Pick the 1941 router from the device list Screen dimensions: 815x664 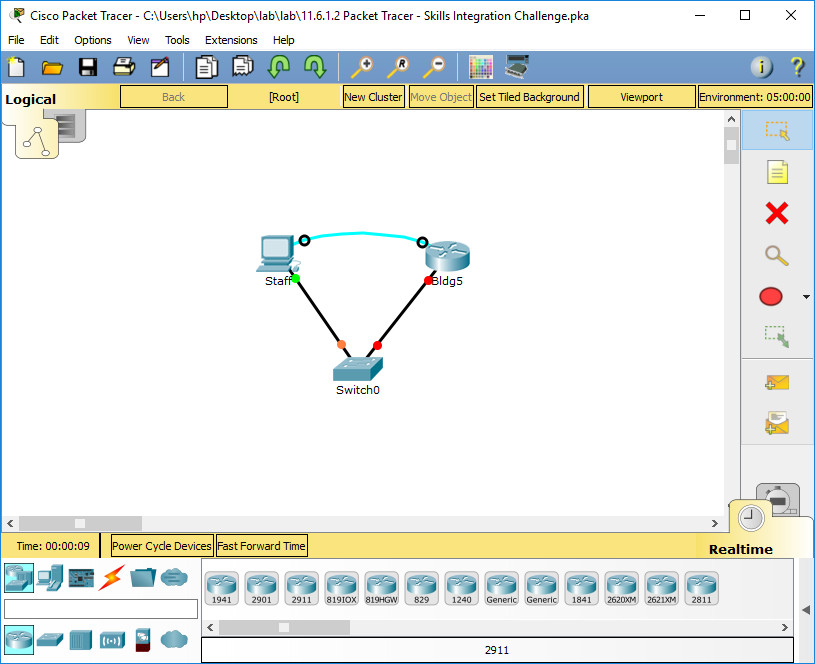(x=221, y=588)
